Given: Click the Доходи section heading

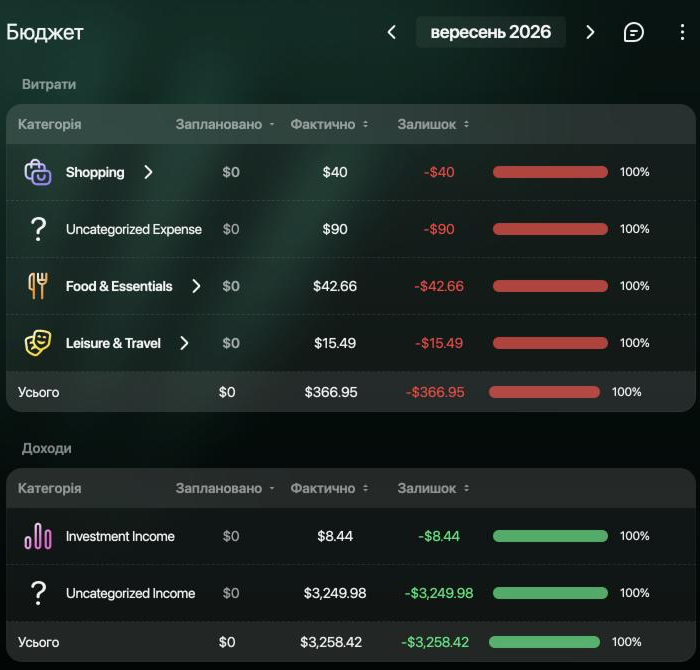Looking at the screenshot, I should (46, 448).
